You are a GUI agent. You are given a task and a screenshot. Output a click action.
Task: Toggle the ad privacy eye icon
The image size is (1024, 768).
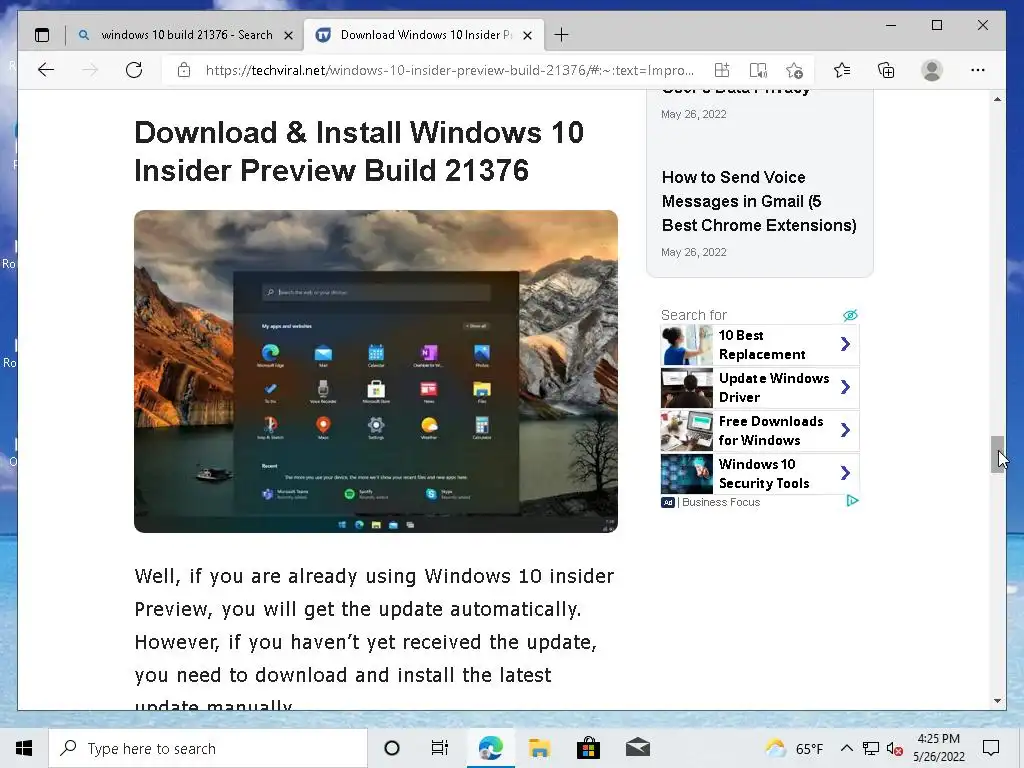[x=850, y=315]
